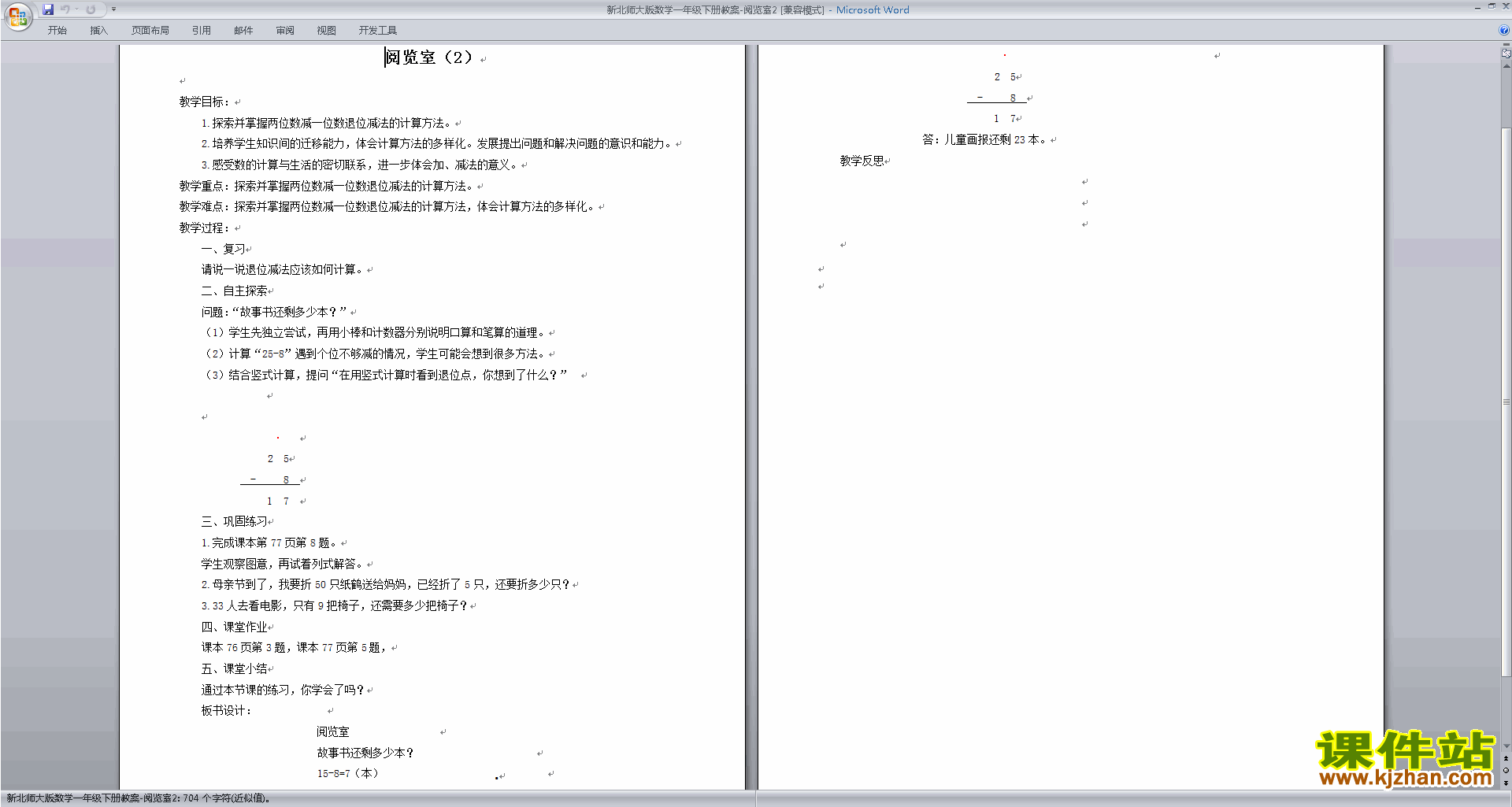Click the status bar word count text
Image resolution: width=1512 pixels, height=807 pixels.
tap(139, 798)
